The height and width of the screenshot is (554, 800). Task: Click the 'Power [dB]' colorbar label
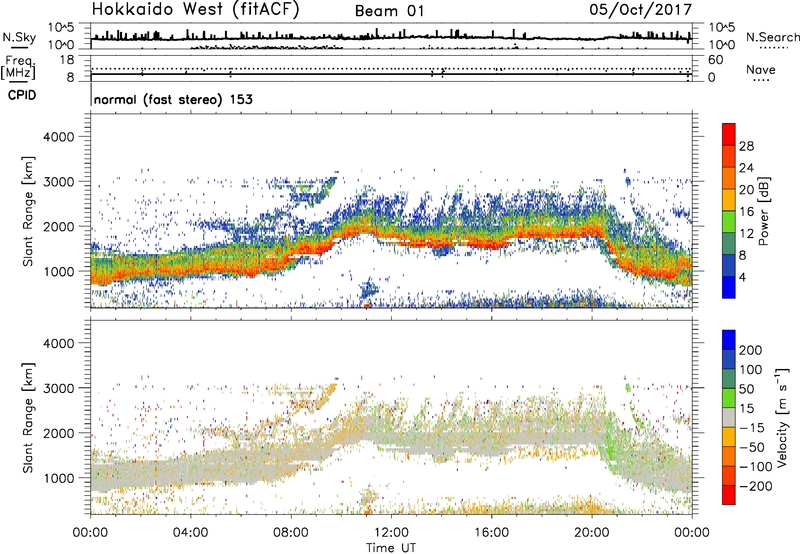[763, 211]
